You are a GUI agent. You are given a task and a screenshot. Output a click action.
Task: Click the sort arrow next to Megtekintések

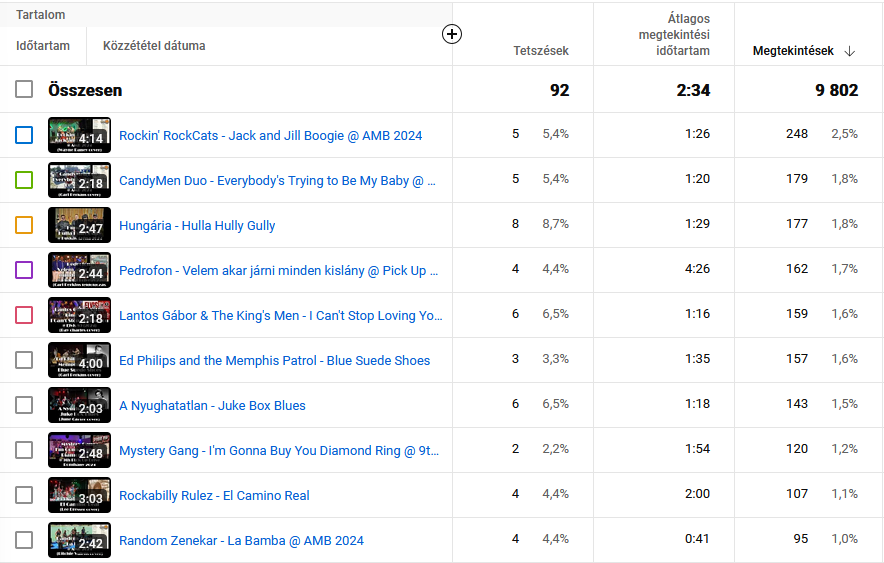850,51
